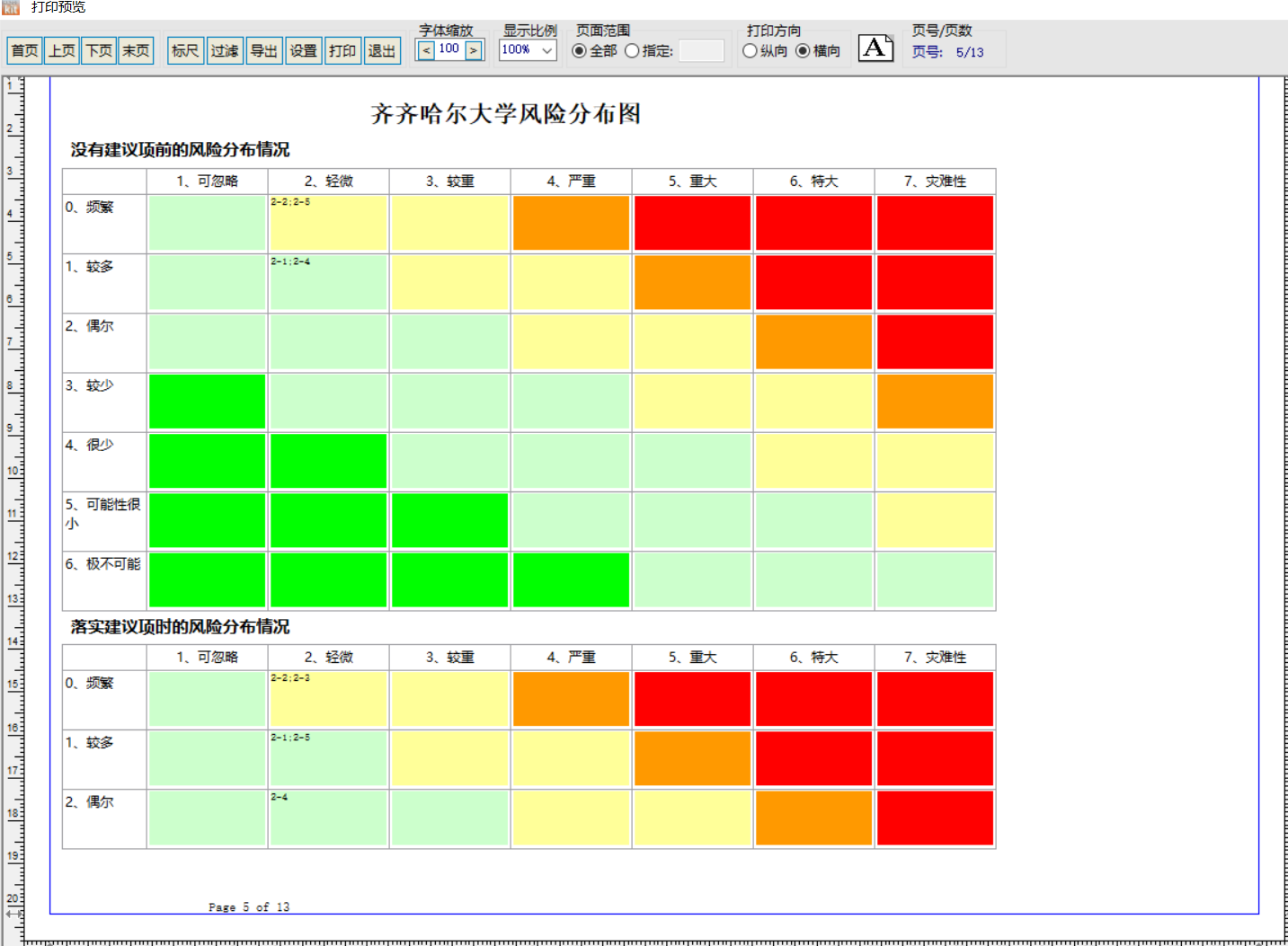Click row header 6、极不可能

click(x=104, y=580)
